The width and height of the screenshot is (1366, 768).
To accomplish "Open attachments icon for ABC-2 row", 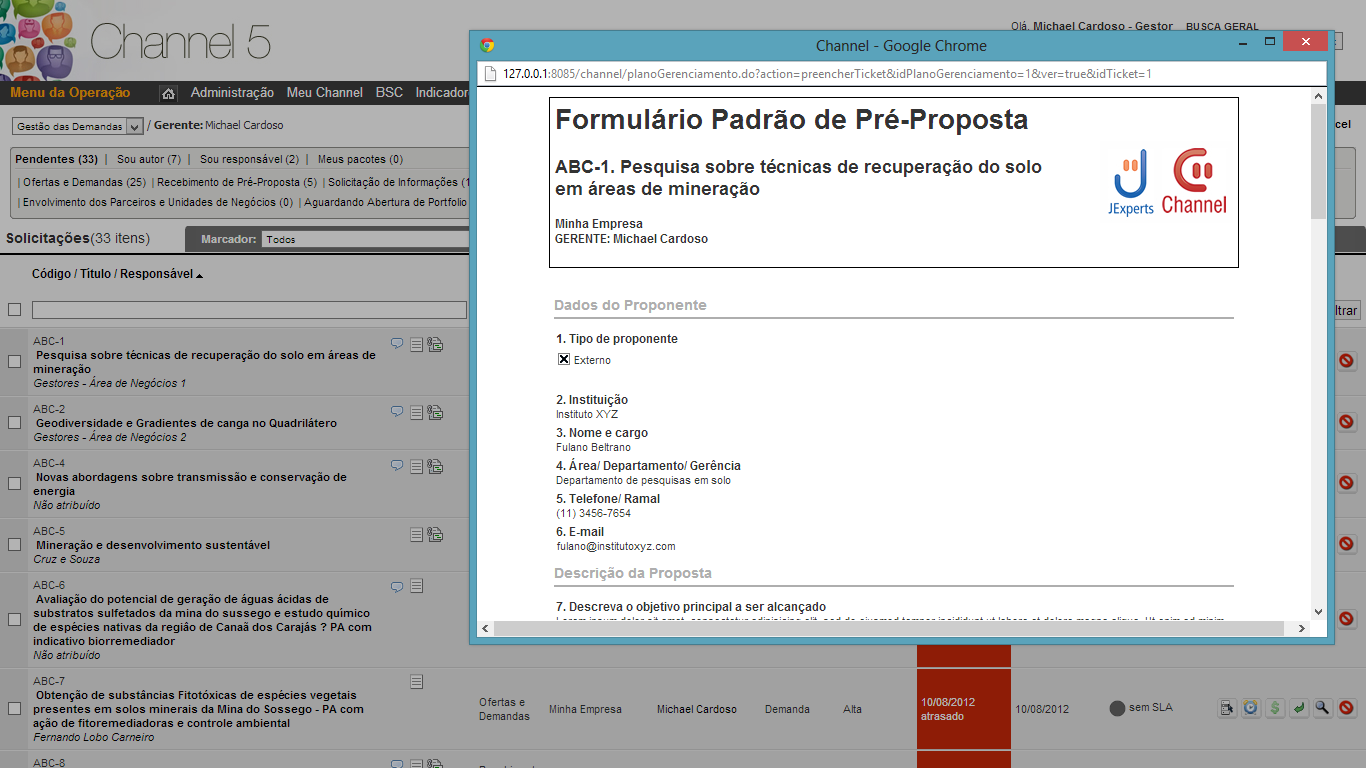I will tap(435, 412).
